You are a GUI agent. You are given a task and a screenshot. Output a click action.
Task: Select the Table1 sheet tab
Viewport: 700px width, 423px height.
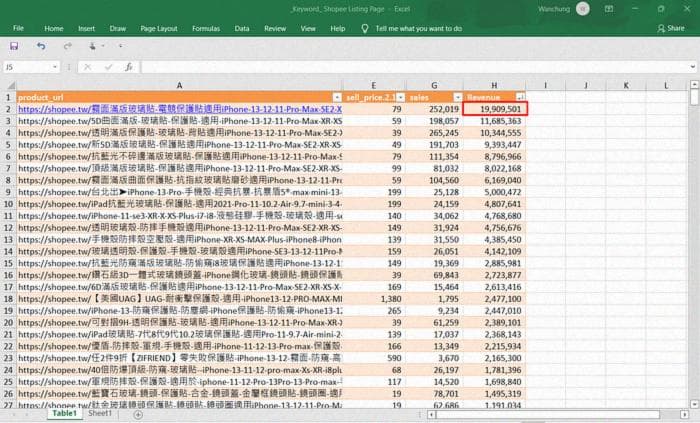(64, 413)
